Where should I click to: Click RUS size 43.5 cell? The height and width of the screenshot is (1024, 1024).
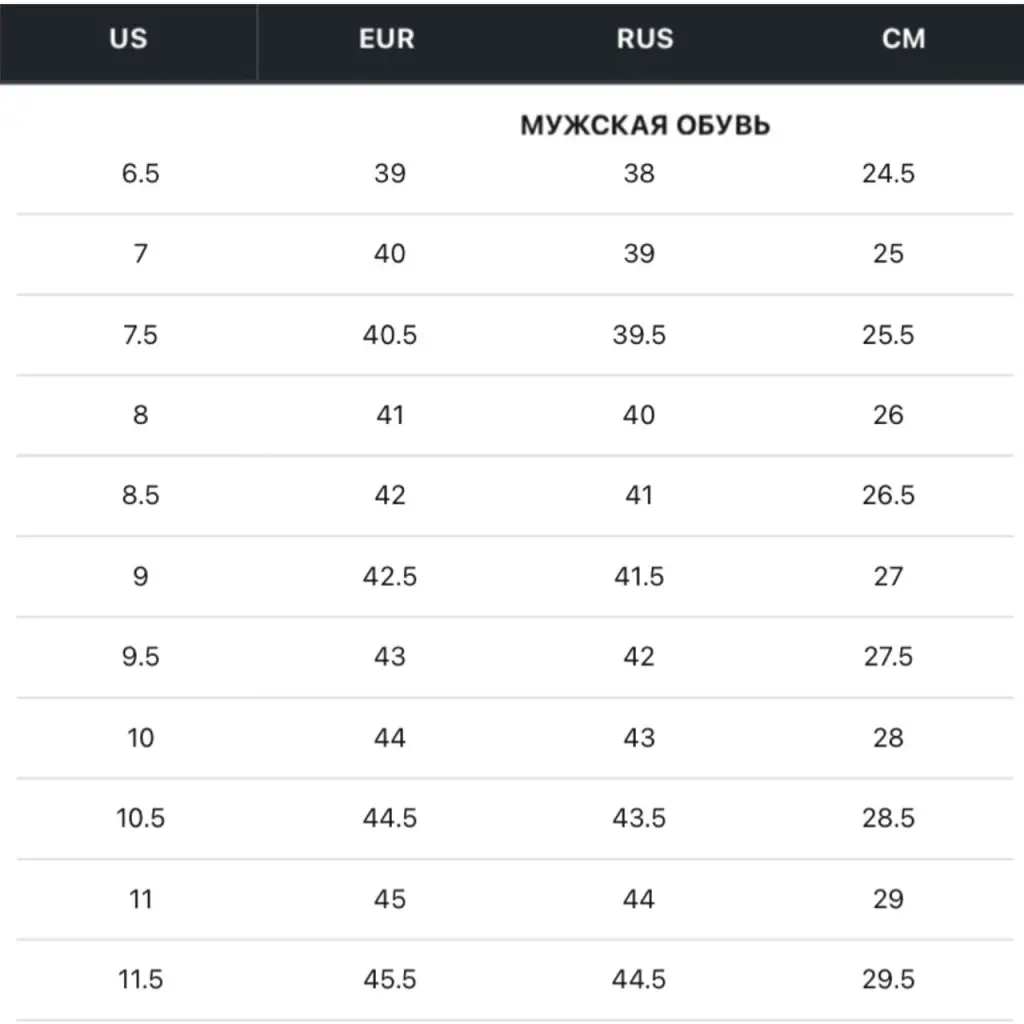click(639, 819)
